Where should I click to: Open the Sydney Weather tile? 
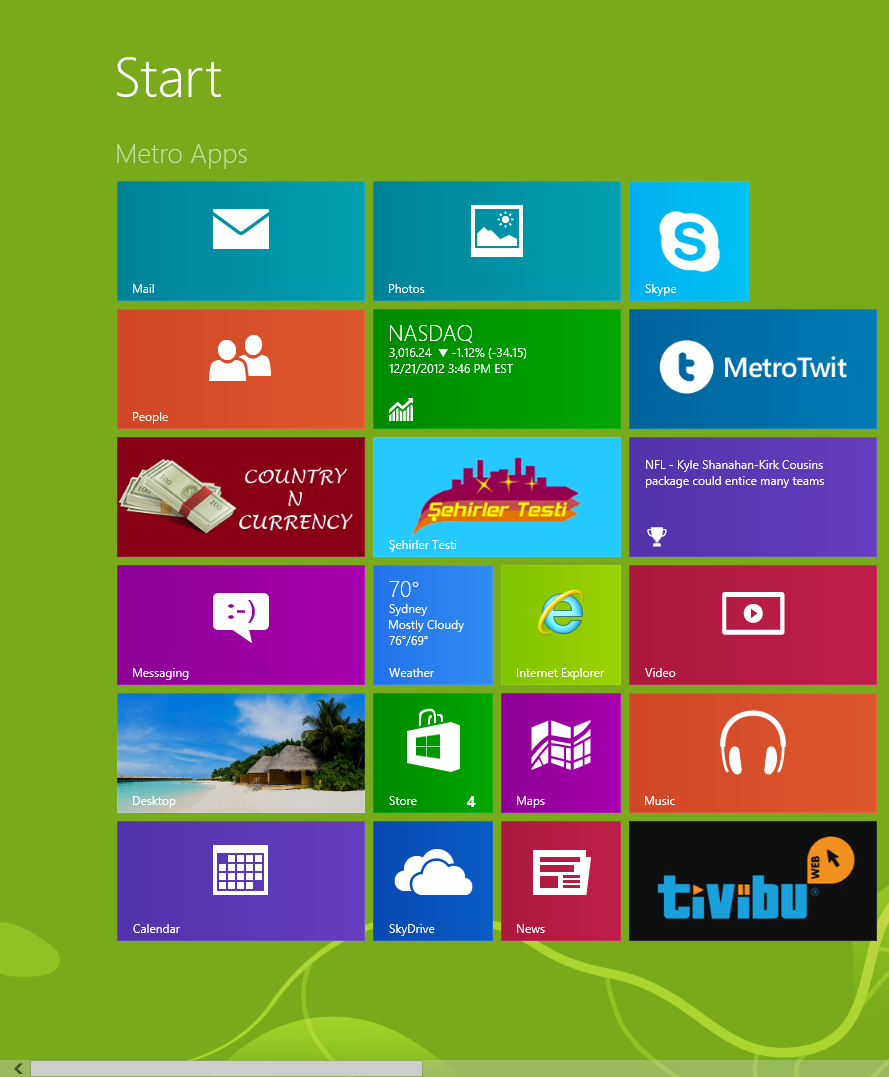pyautogui.click(x=433, y=625)
